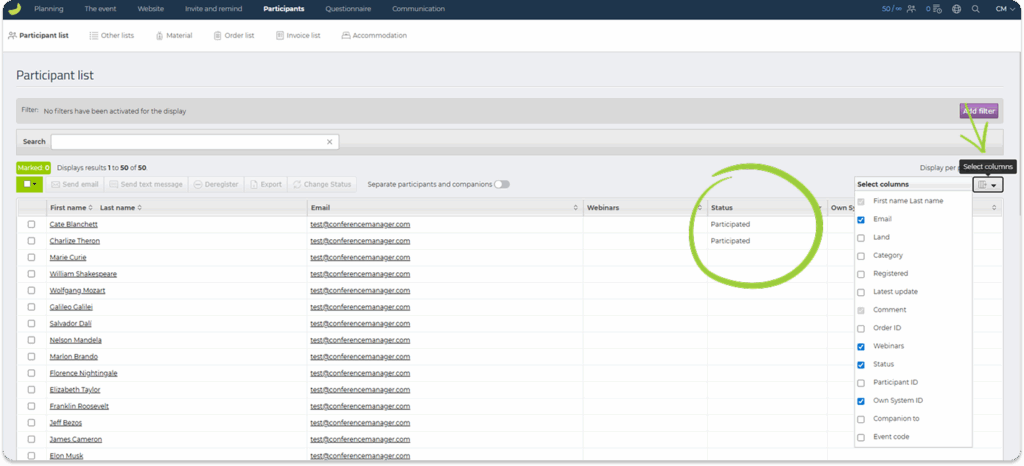Open the Select columns dropdown button
Screen dimensions: 1024x466
coord(987,185)
